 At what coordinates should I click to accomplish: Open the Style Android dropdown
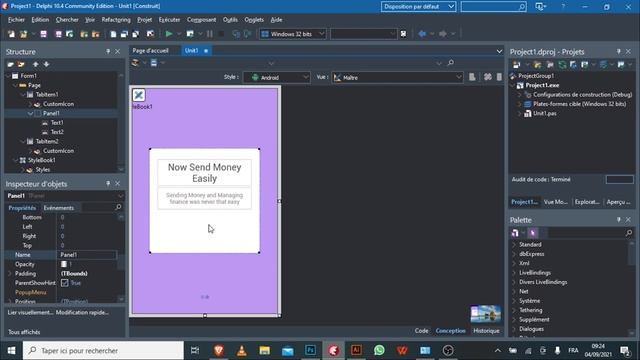(277, 77)
